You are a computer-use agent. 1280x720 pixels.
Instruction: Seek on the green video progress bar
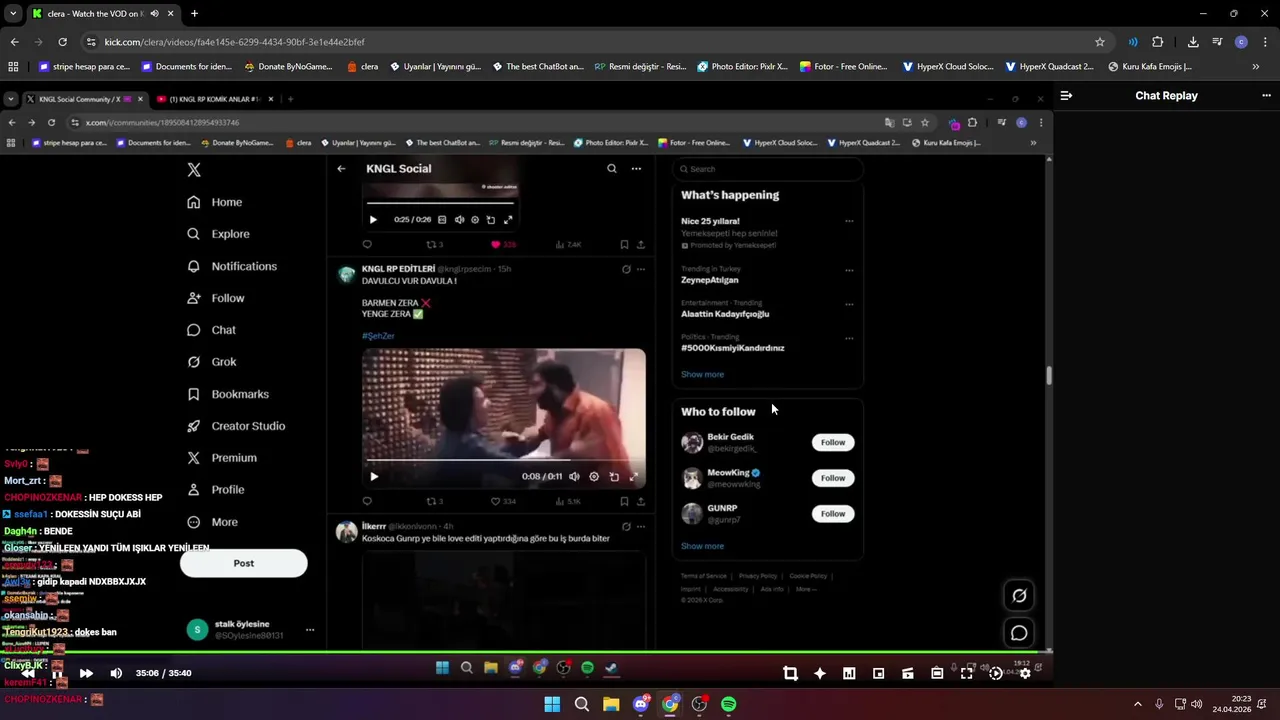coord(526,652)
